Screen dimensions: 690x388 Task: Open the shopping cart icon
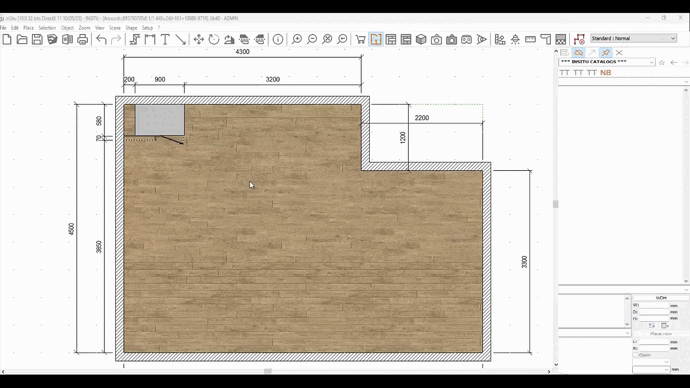pyautogui.click(x=360, y=40)
